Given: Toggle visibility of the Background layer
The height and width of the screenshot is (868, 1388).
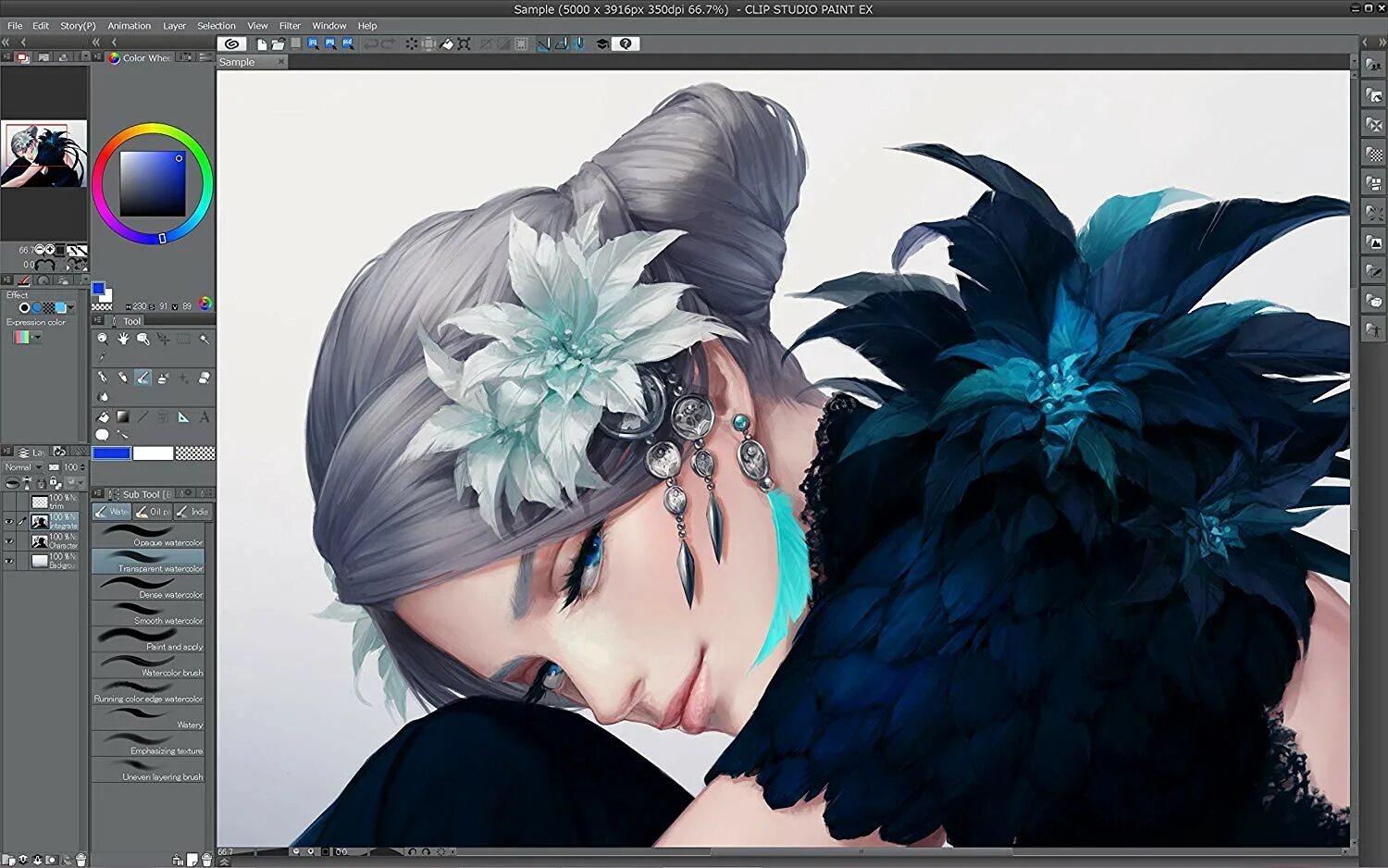Looking at the screenshot, I should 9,561.
